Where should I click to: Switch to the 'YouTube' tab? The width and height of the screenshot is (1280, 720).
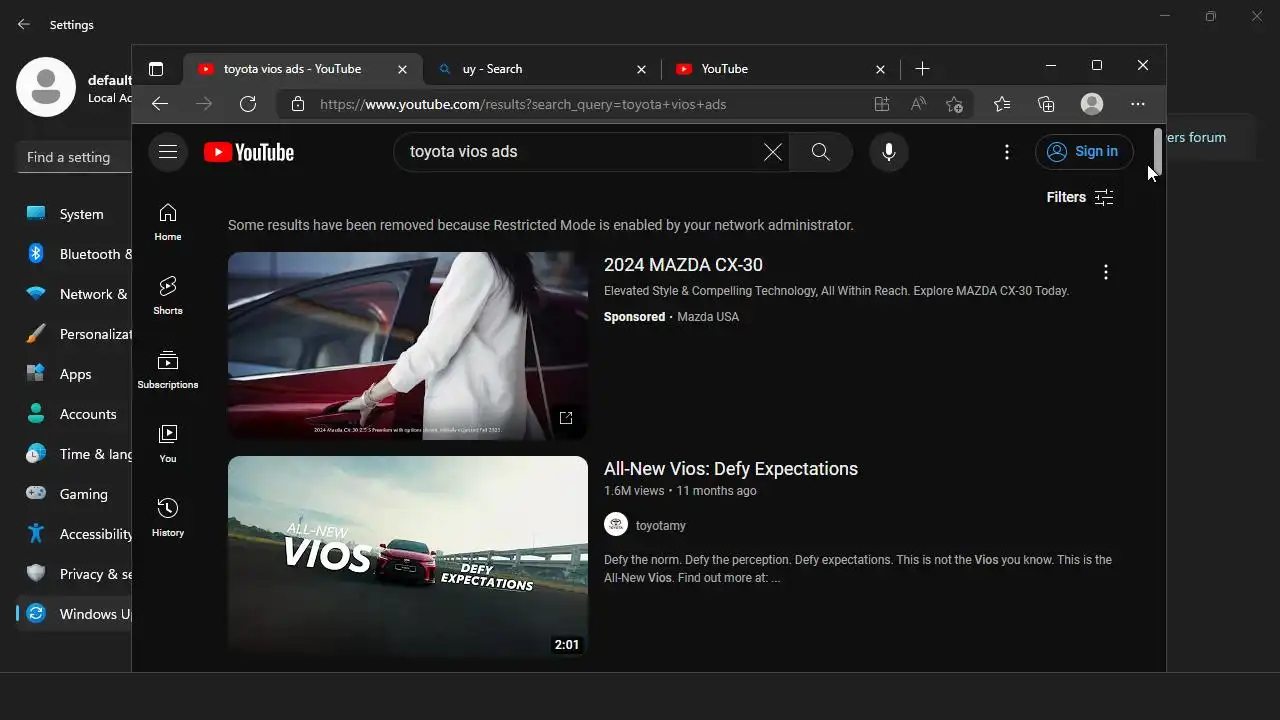click(779, 69)
